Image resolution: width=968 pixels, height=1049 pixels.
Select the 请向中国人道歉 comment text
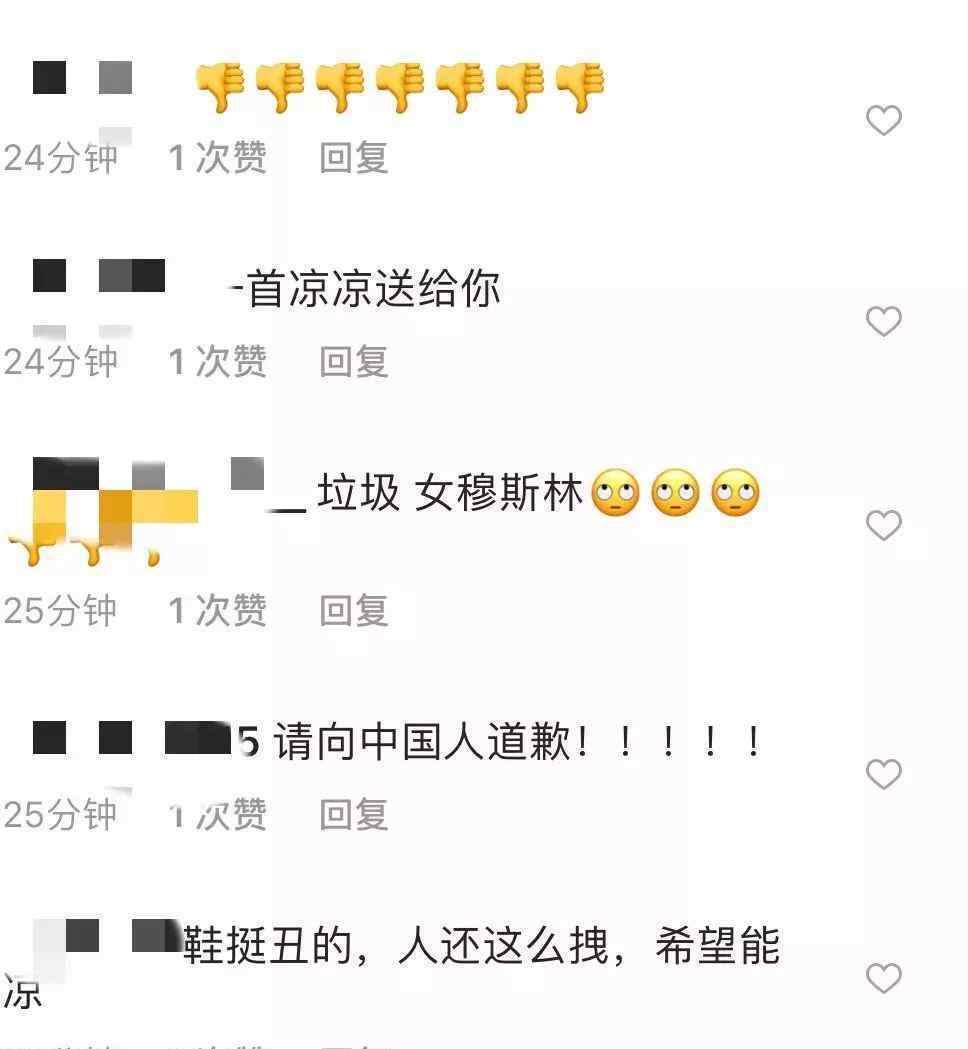[x=518, y=741]
